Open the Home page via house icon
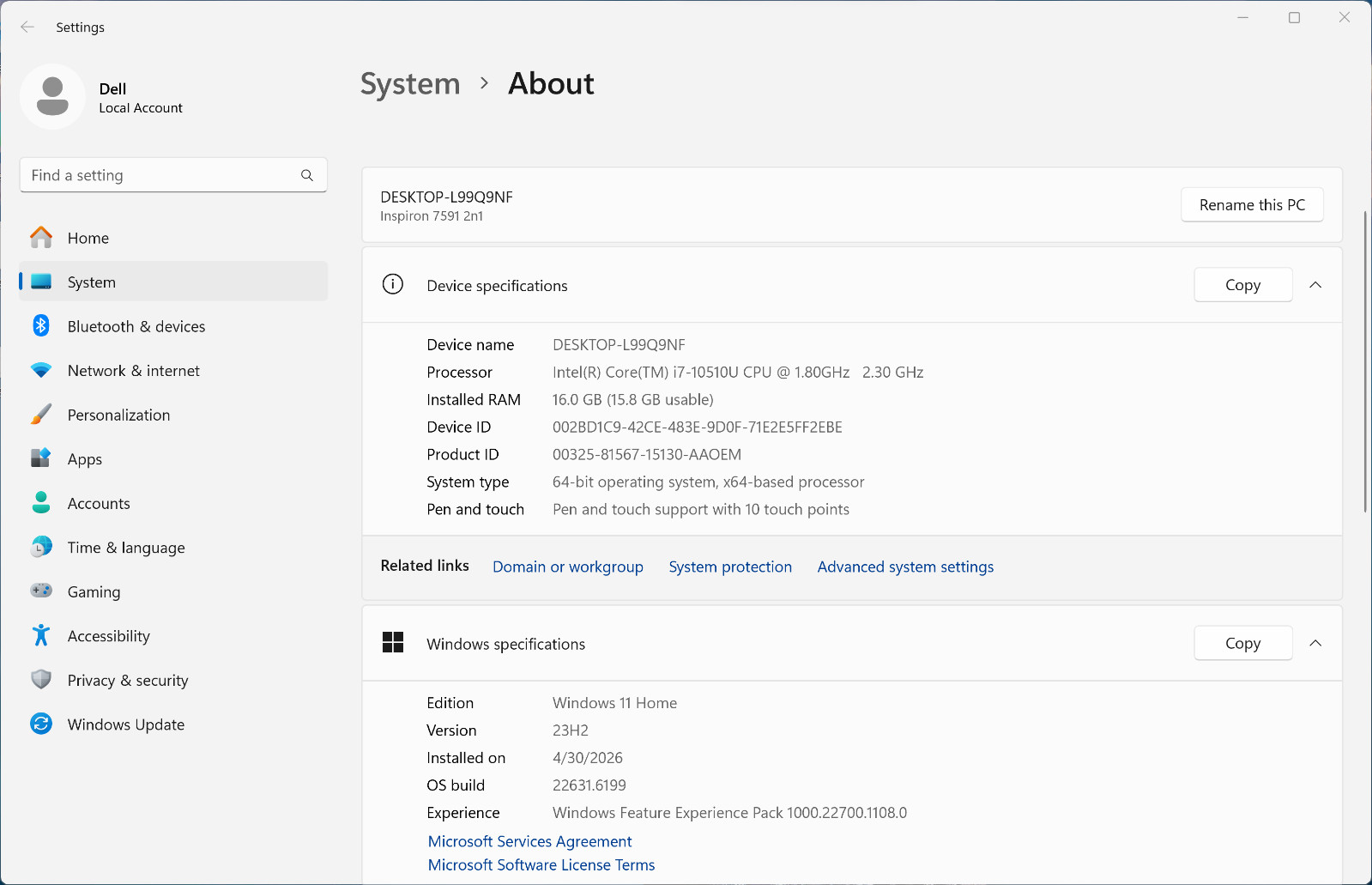Viewport: 1372px width, 885px height. tap(41, 238)
